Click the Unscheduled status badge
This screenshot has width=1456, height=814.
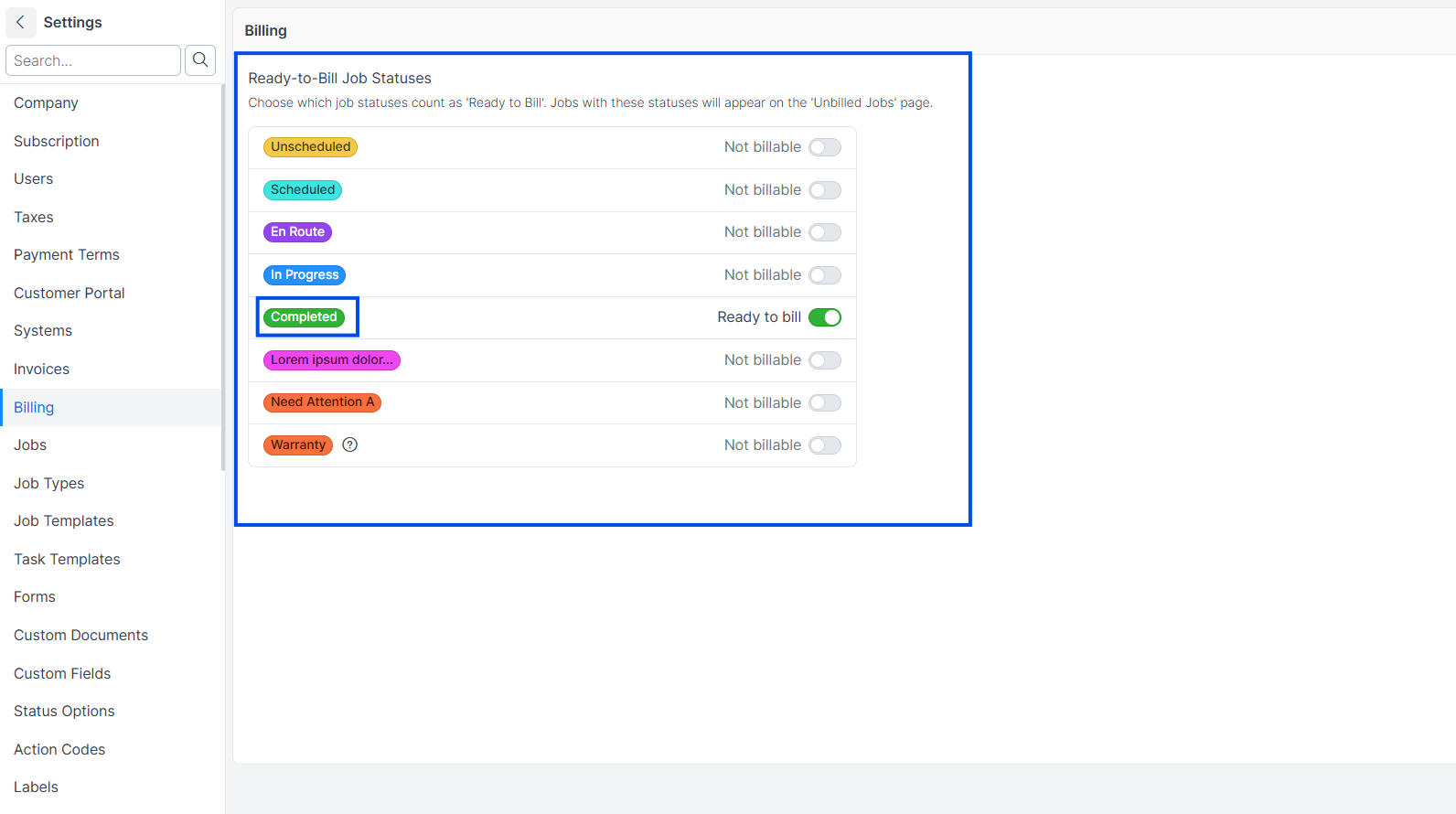coord(310,147)
